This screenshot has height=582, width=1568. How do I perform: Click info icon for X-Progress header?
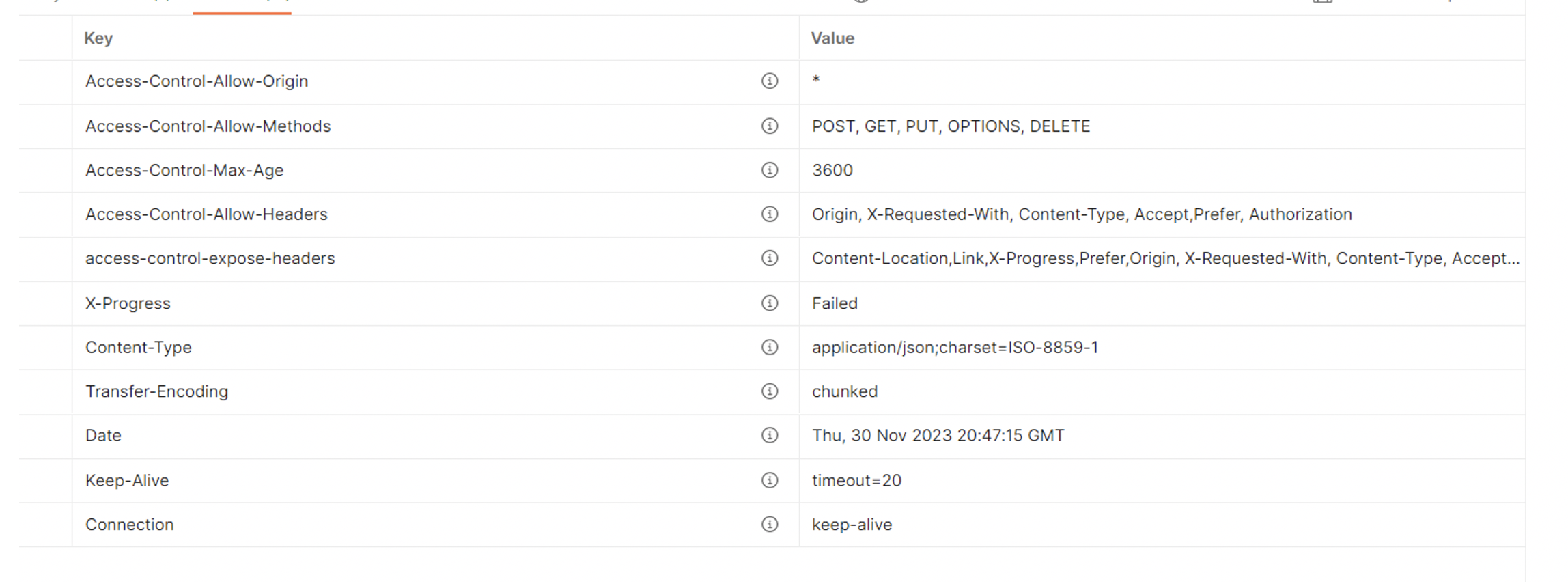pyautogui.click(x=770, y=303)
